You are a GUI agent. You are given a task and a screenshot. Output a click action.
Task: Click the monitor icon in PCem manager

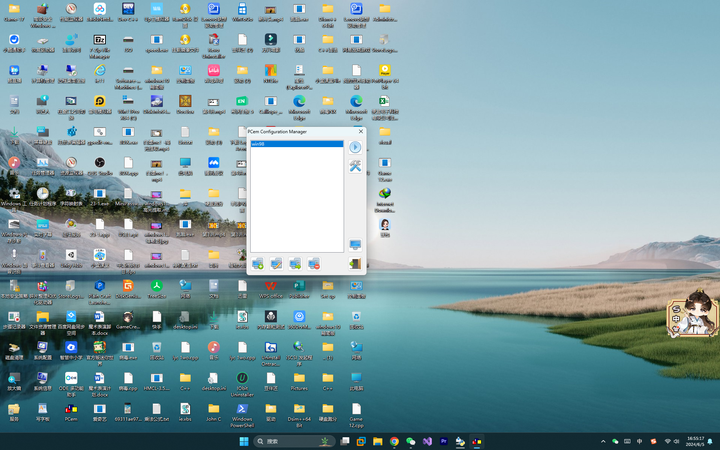coord(355,245)
